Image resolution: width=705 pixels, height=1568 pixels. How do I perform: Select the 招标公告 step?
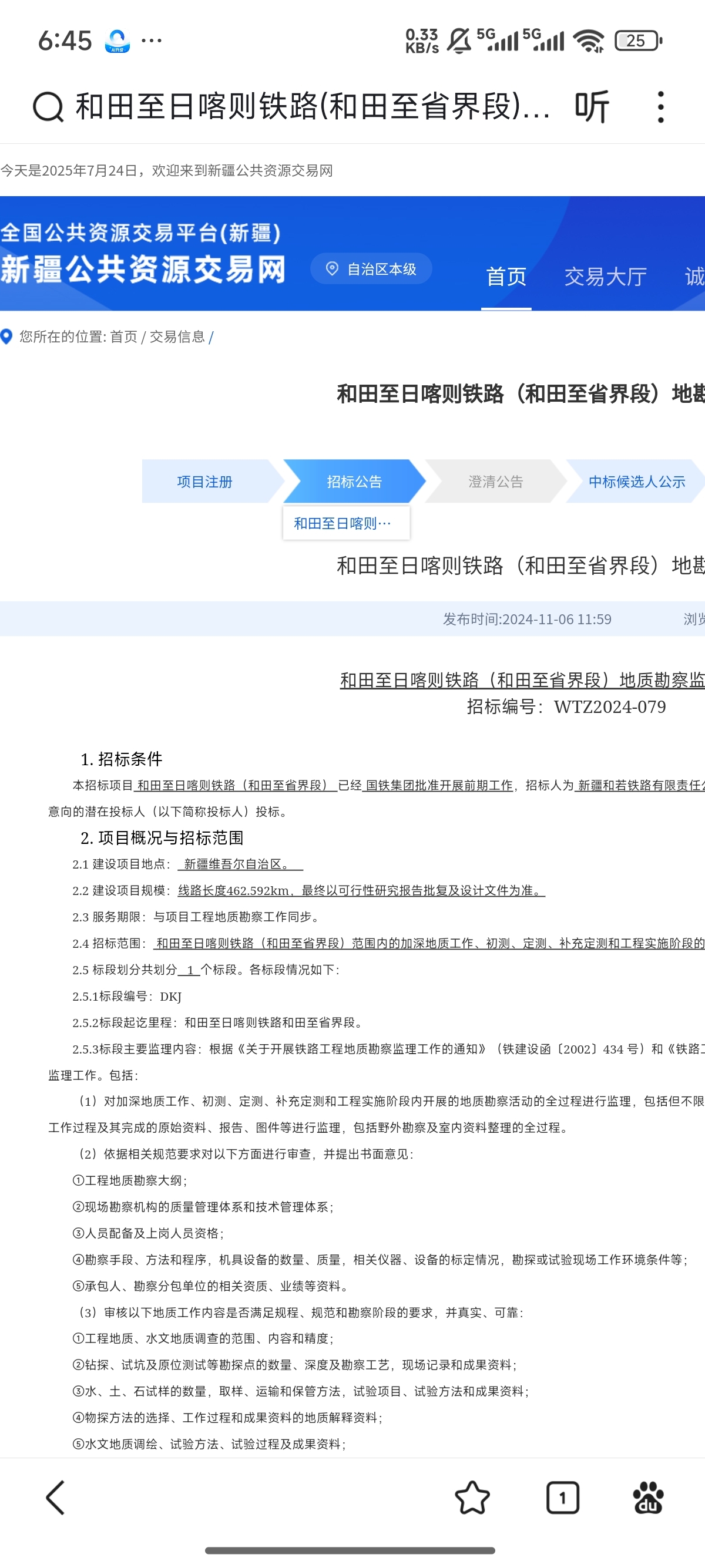click(354, 482)
